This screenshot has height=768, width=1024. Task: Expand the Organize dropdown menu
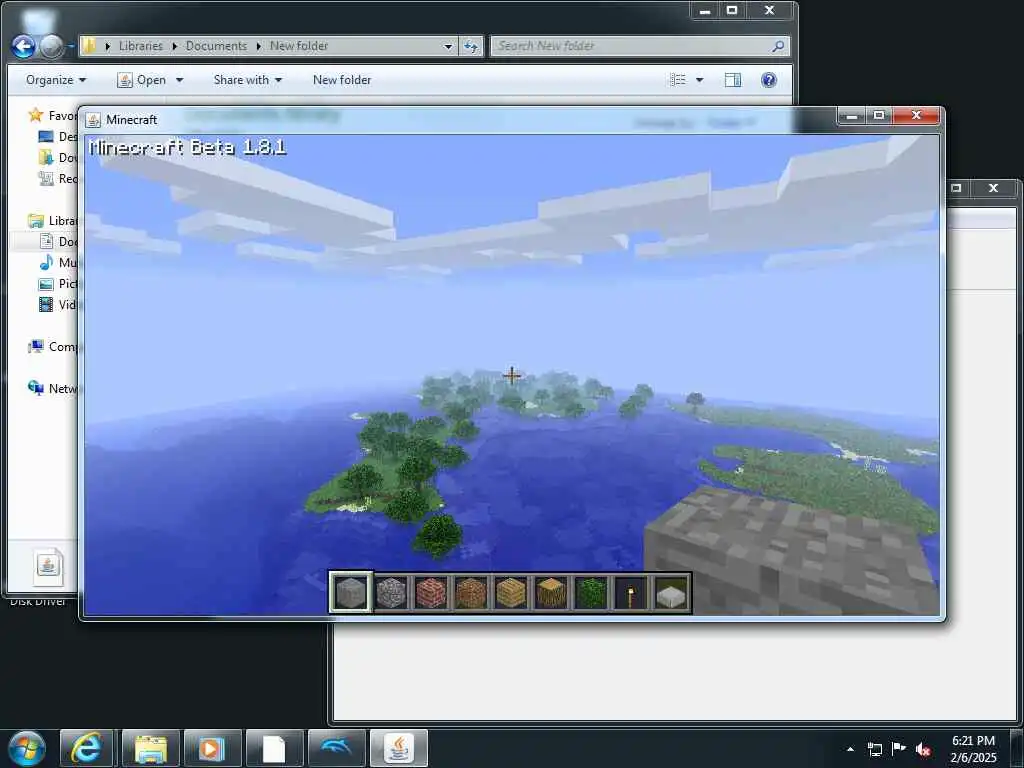tap(56, 80)
